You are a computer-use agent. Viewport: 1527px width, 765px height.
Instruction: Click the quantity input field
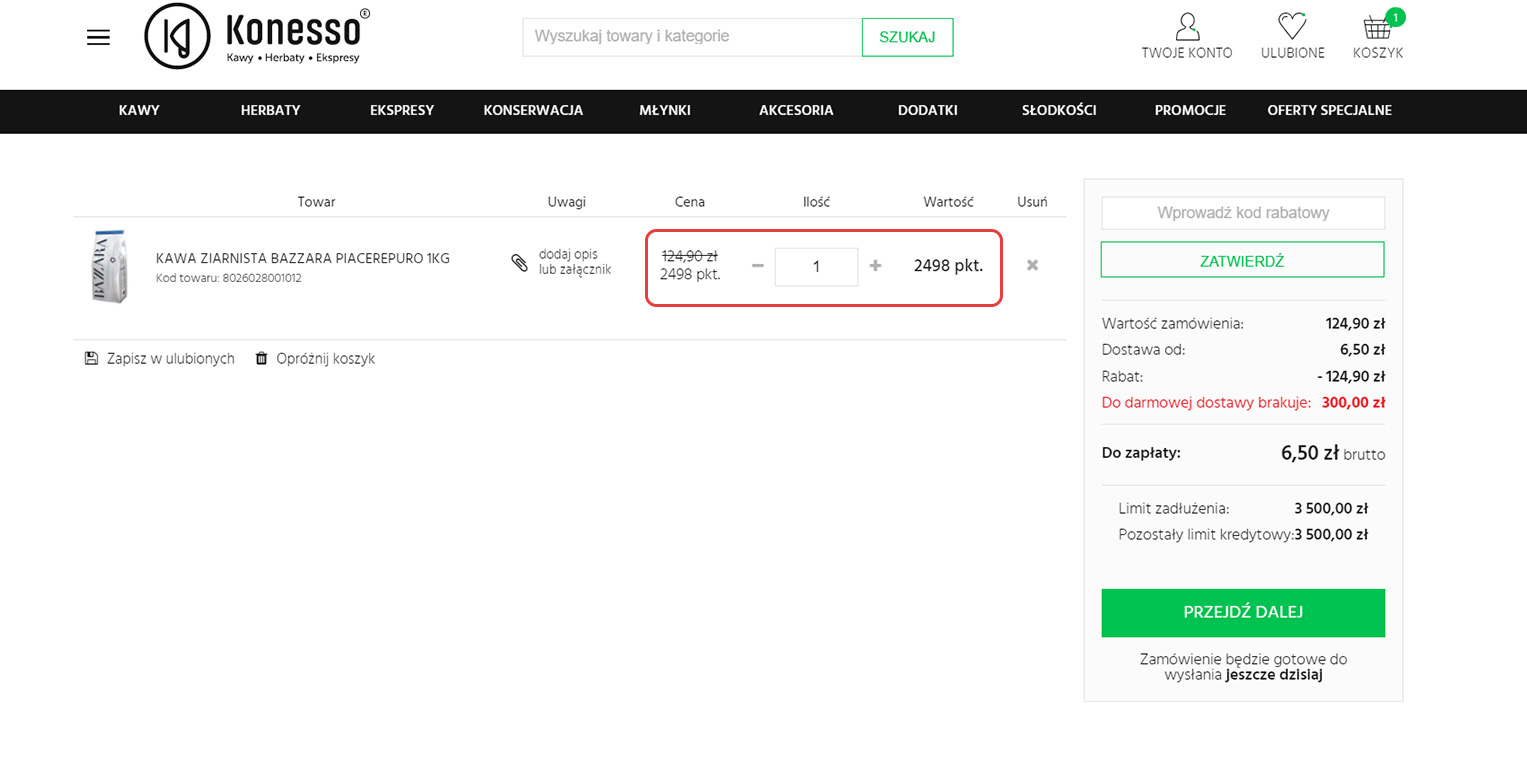816,267
